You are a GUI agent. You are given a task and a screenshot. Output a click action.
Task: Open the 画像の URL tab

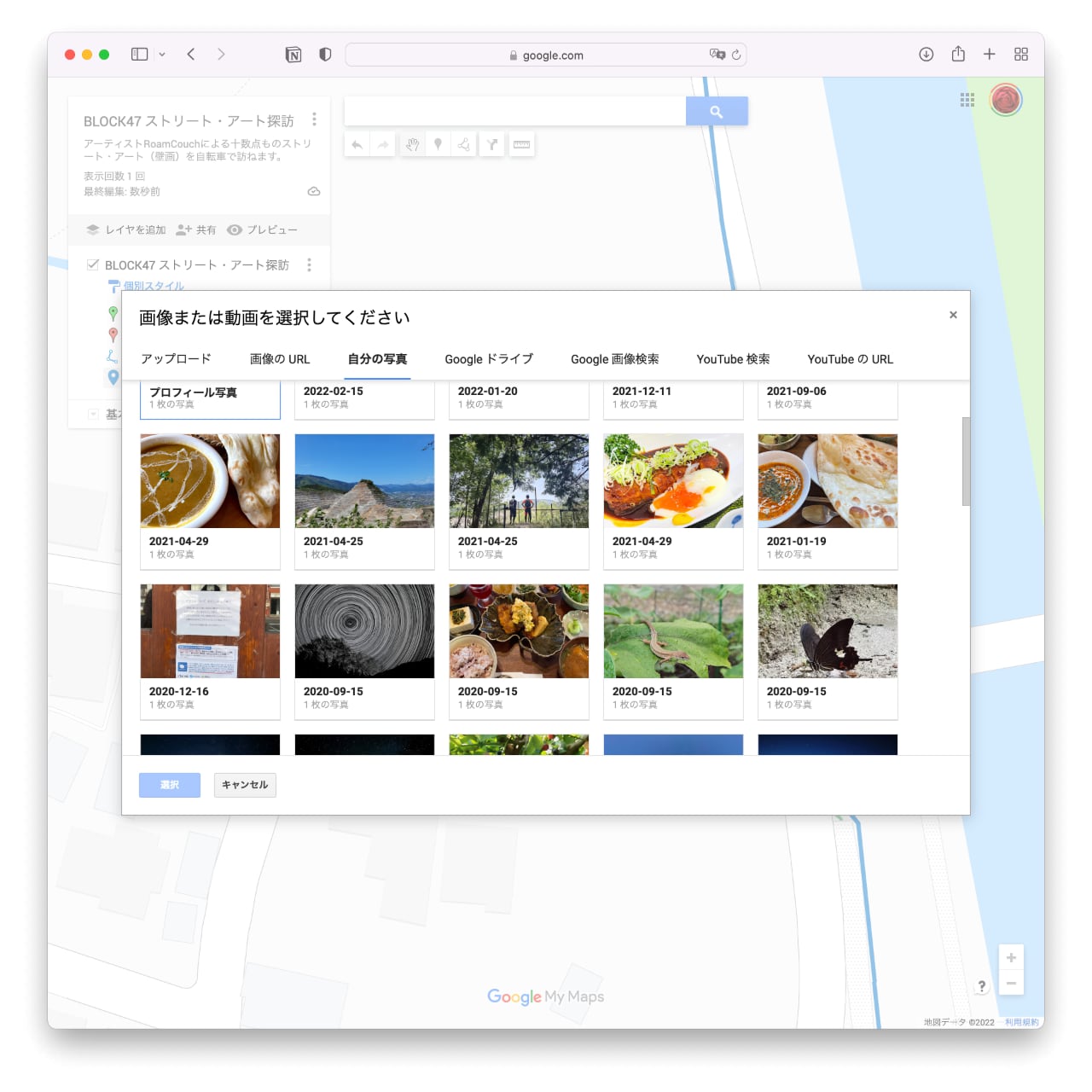point(280,359)
